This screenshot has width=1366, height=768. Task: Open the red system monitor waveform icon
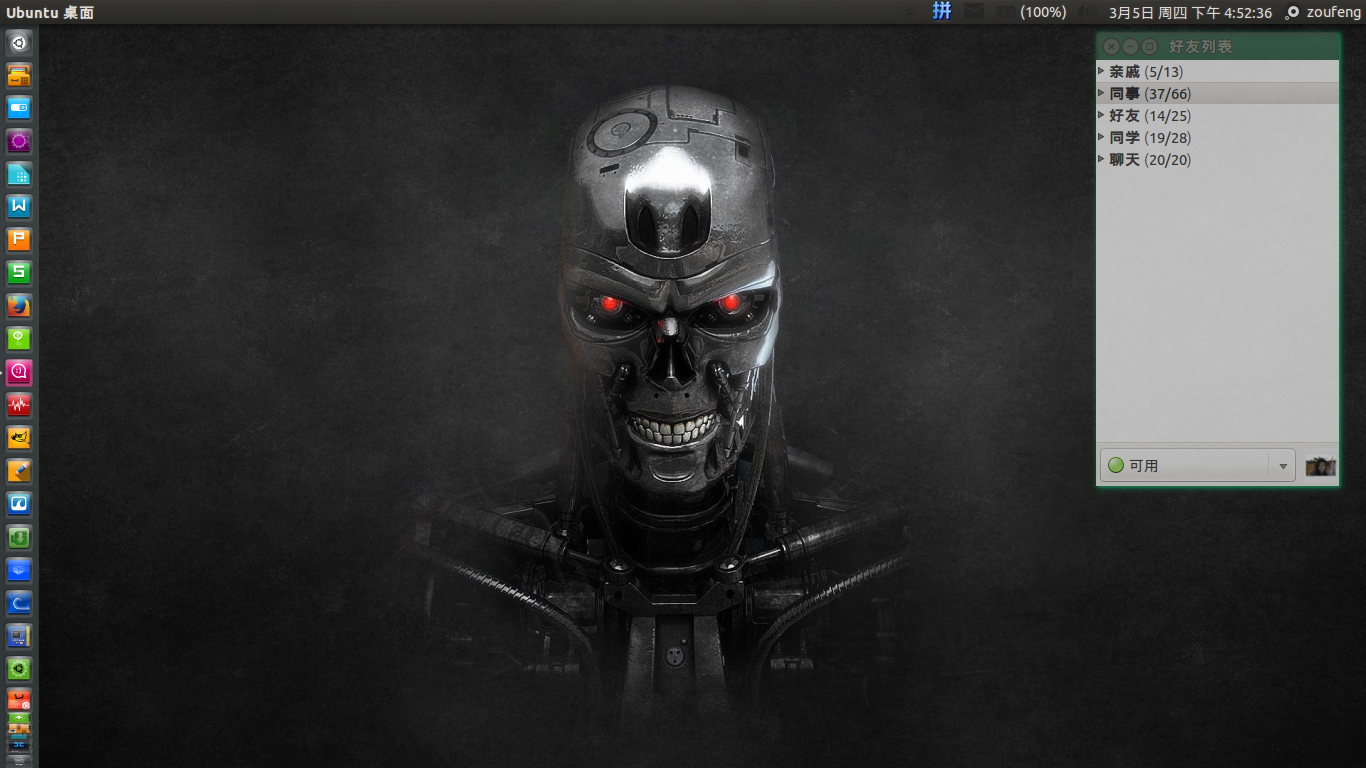pyautogui.click(x=20, y=405)
